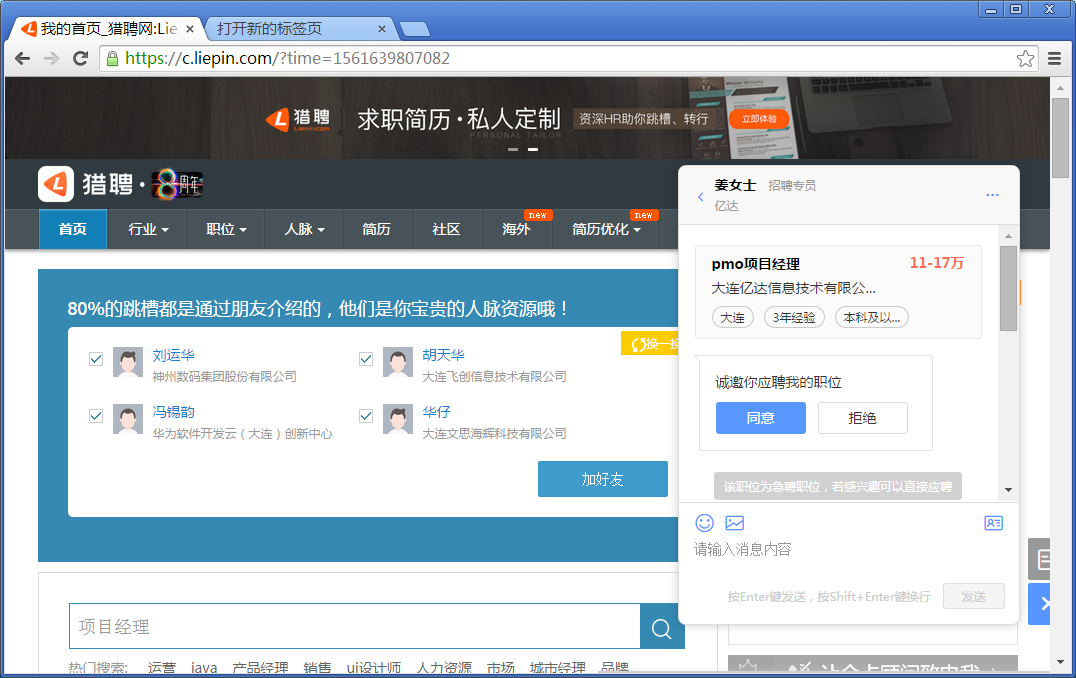Click the second banner carousel dot
Viewport: 1076px width, 678px height.
pyautogui.click(x=533, y=149)
